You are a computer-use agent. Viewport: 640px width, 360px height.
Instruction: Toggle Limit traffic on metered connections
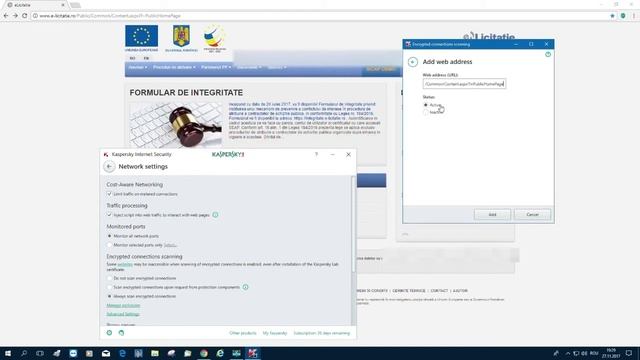pyautogui.click(x=109, y=194)
